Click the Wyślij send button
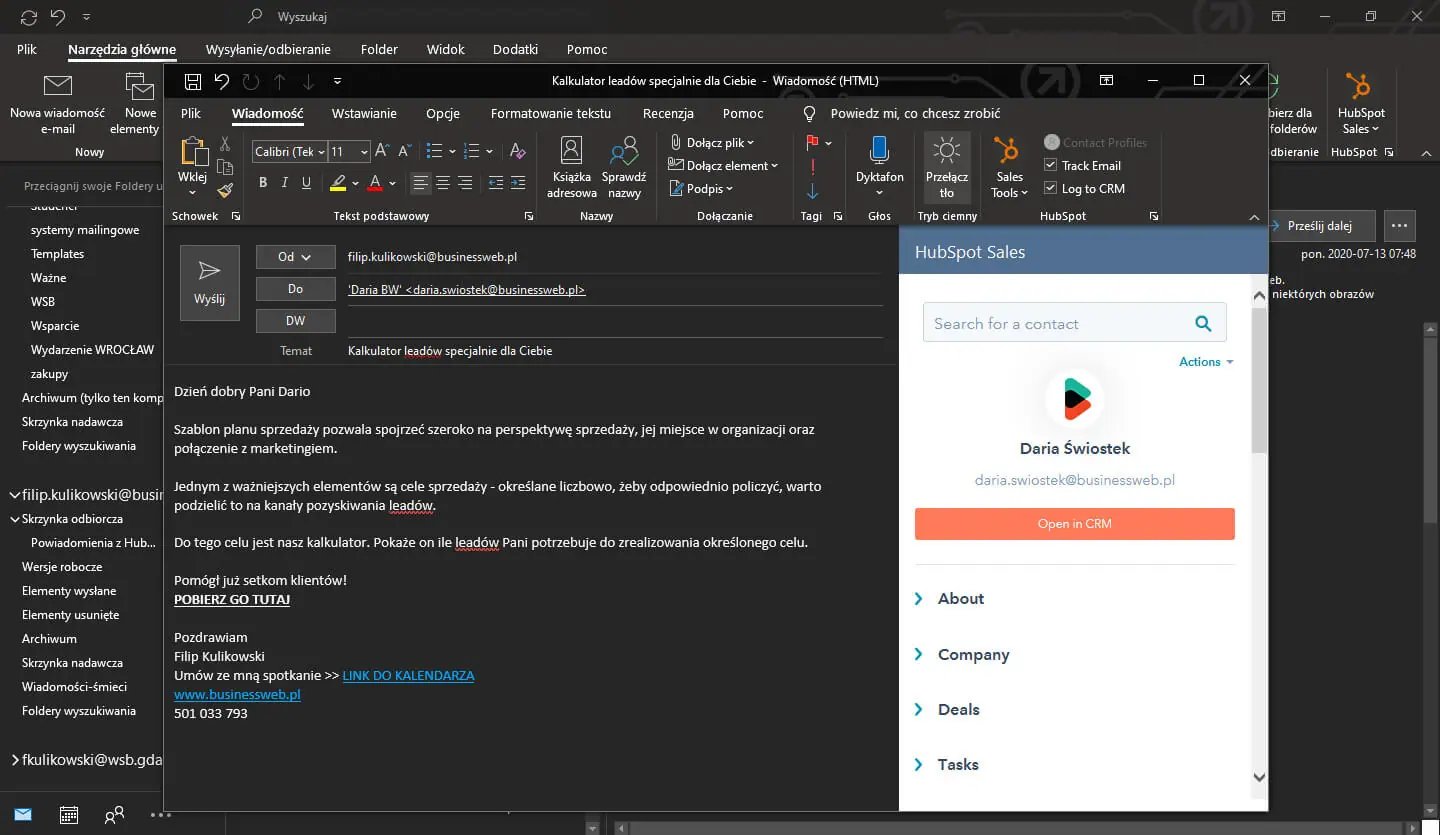Screen dimensions: 1440x835 pos(210,283)
